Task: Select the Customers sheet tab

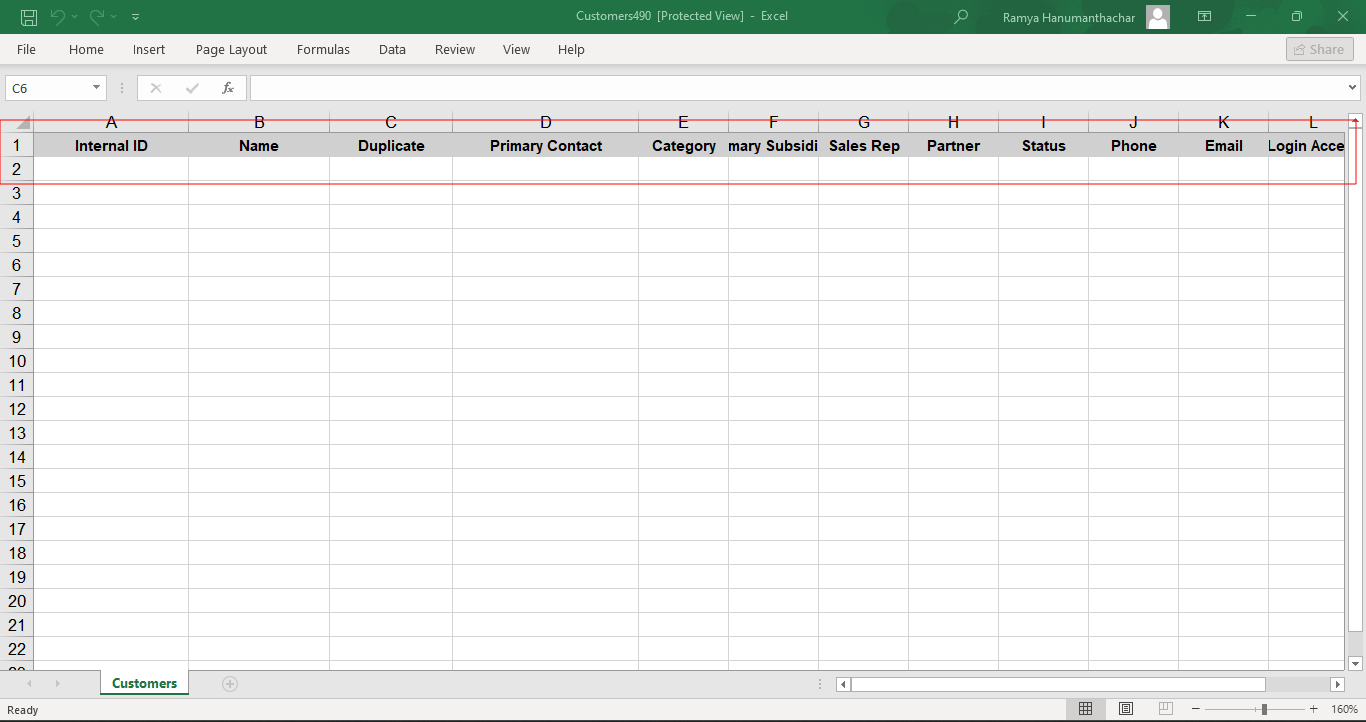Action: coord(144,683)
